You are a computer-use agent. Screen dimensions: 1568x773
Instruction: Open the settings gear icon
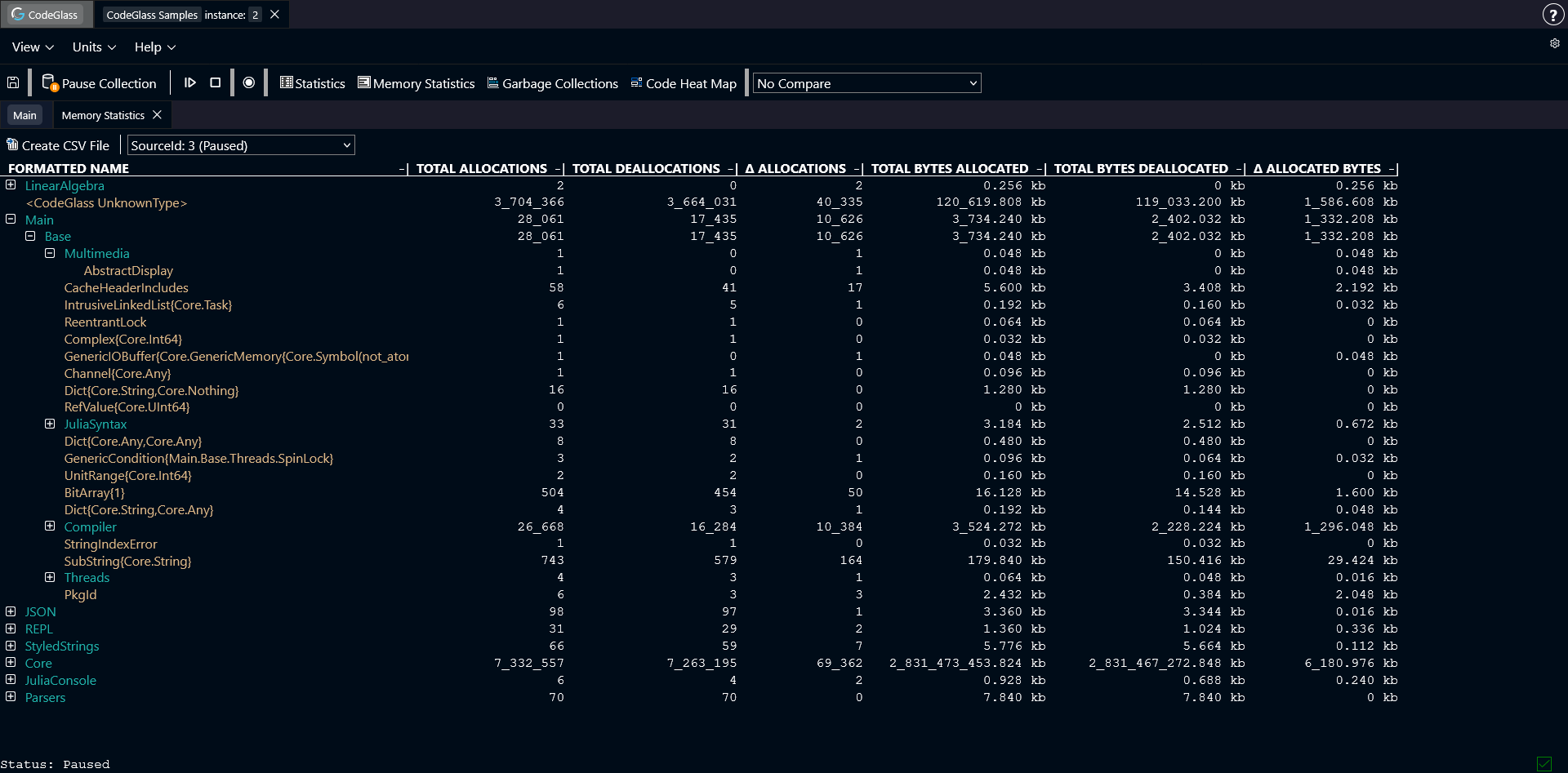pos(1555,44)
